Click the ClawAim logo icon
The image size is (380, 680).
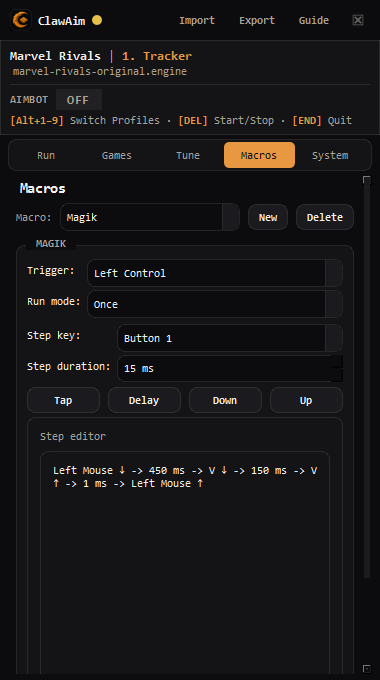click(x=21, y=20)
